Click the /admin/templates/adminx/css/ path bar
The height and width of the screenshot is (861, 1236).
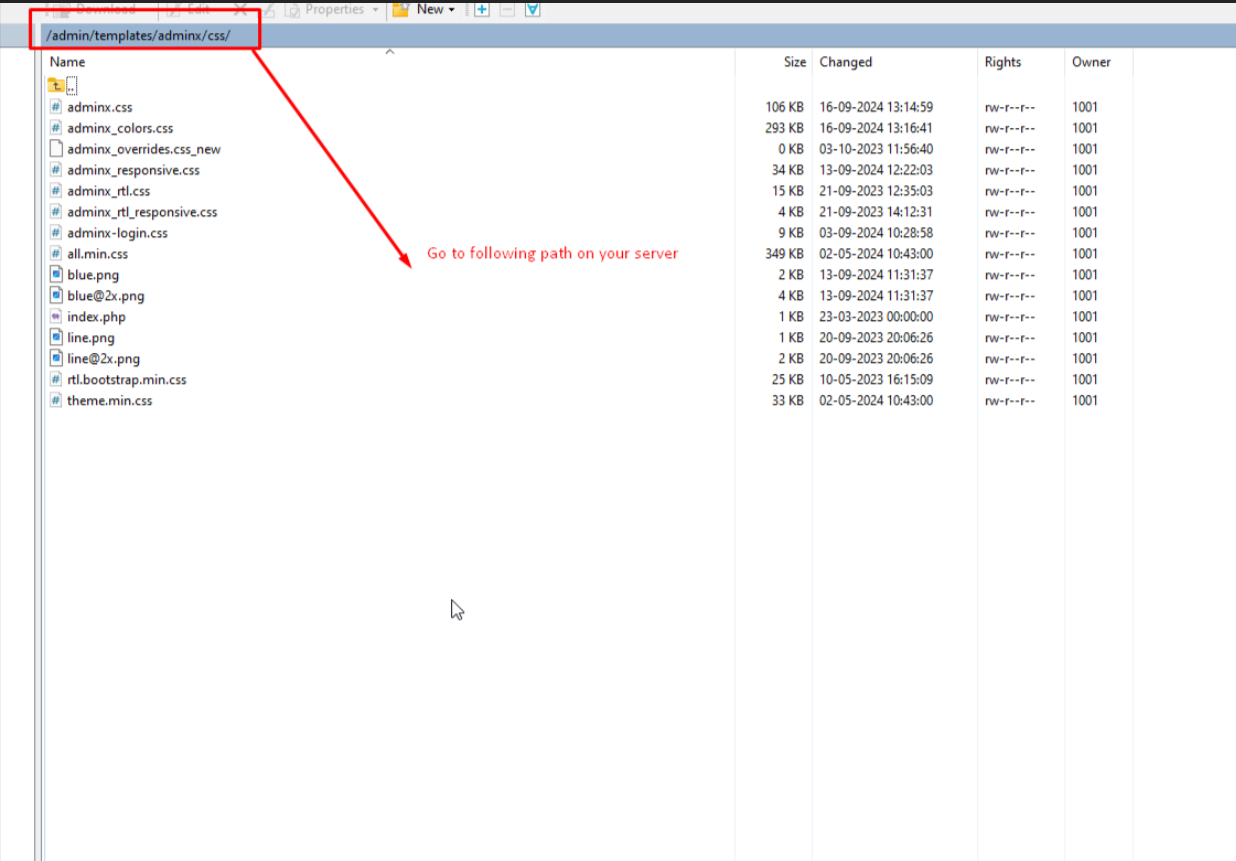pos(138,36)
